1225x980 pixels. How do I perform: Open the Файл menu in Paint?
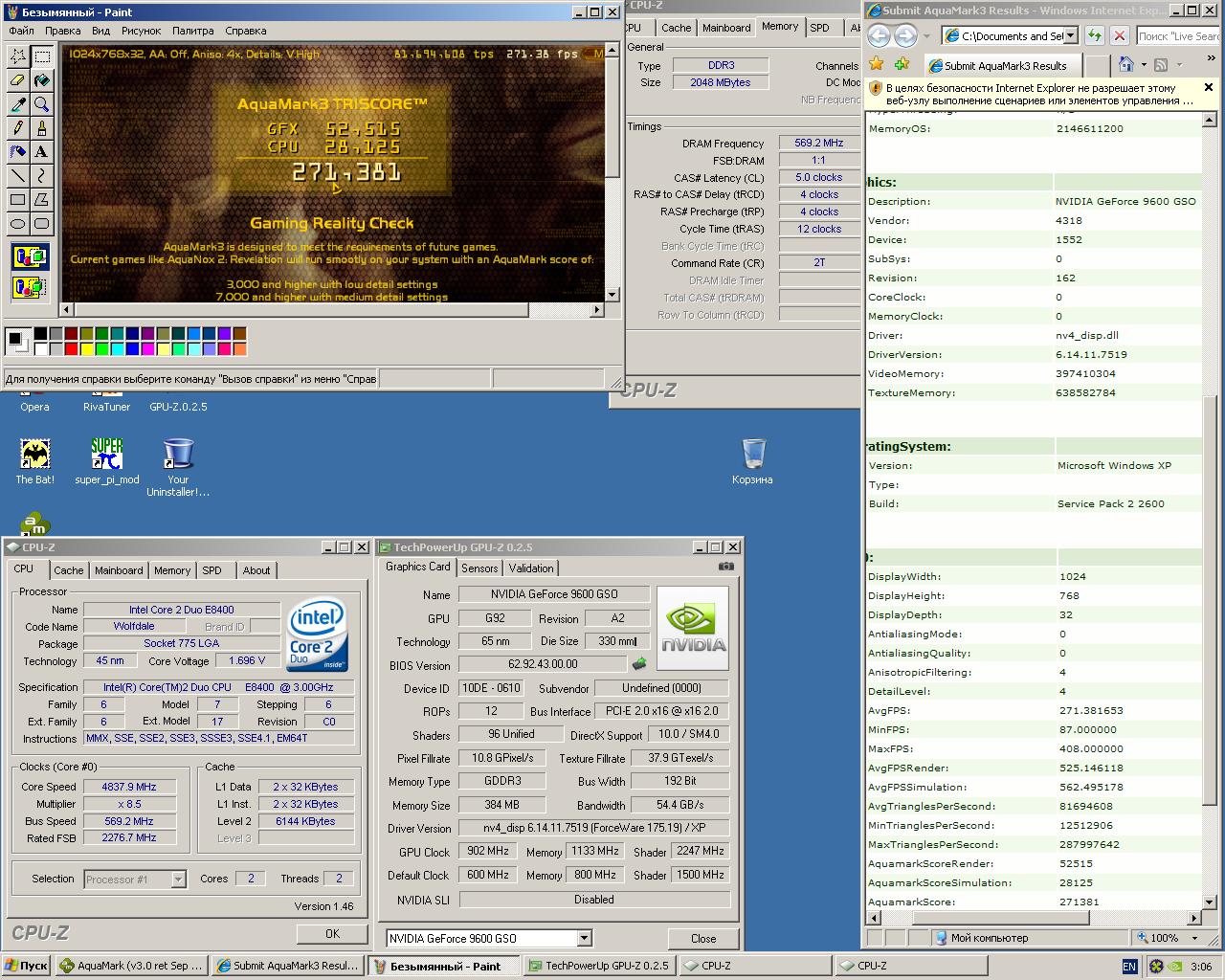point(21,31)
